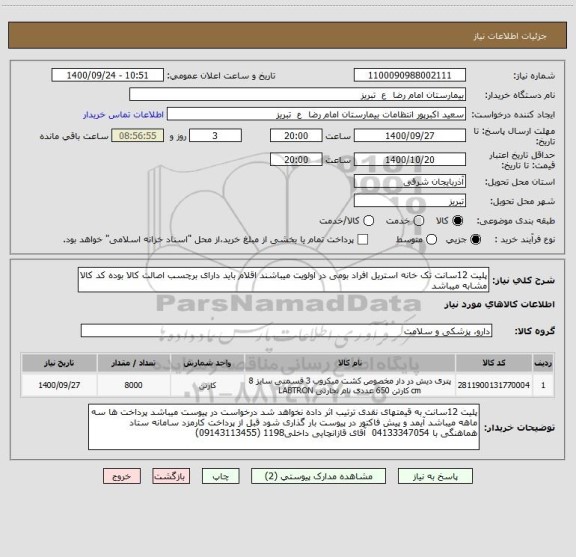Click the نام کالا column header

pyautogui.click(x=350, y=363)
